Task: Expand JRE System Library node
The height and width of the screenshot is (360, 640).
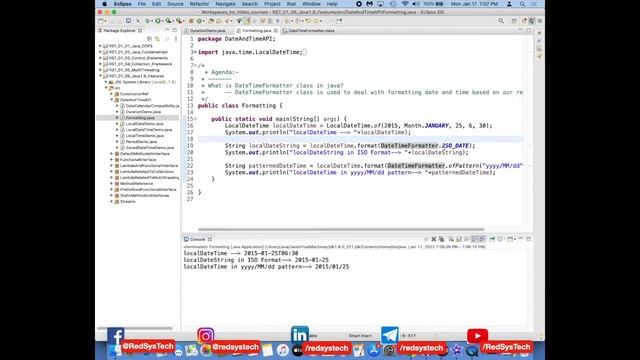Action: click(106, 82)
